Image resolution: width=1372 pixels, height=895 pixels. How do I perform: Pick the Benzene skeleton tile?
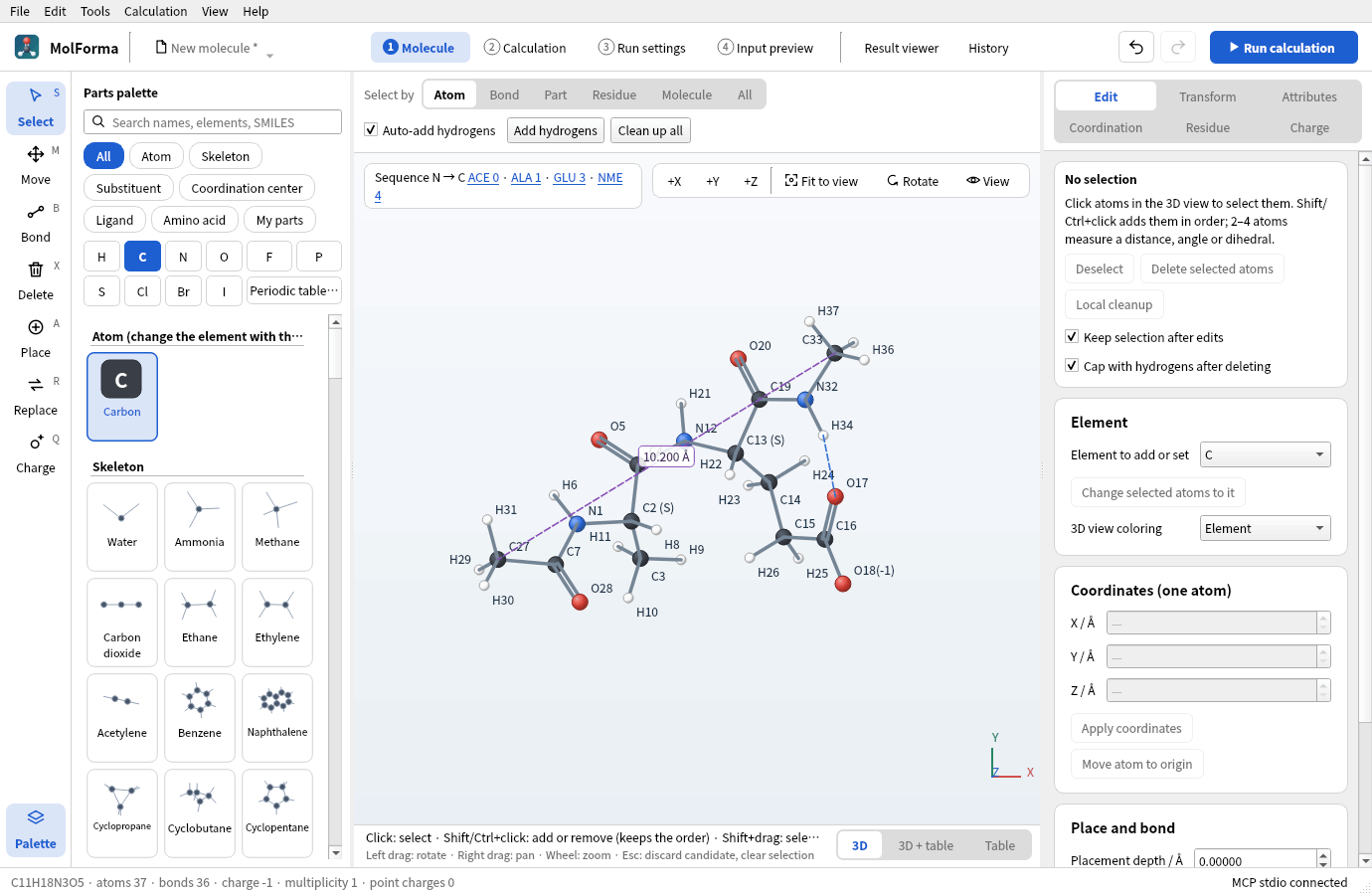click(x=200, y=718)
